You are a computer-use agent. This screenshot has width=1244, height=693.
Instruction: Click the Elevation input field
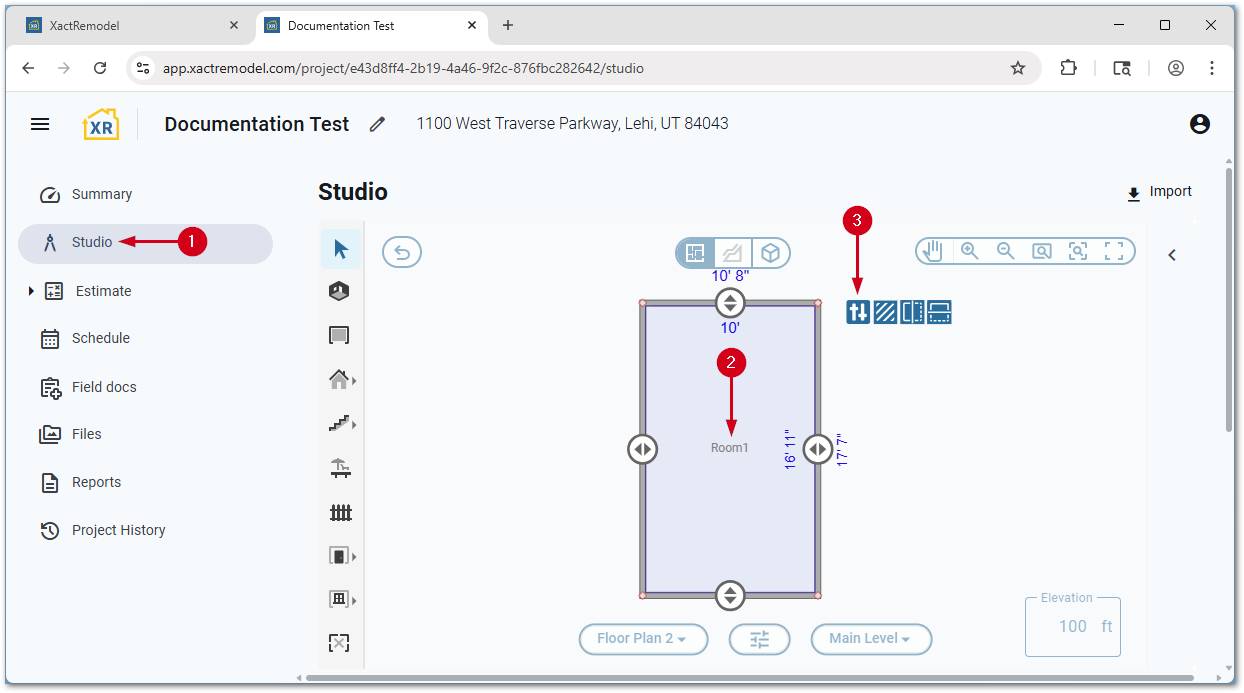point(1072,627)
